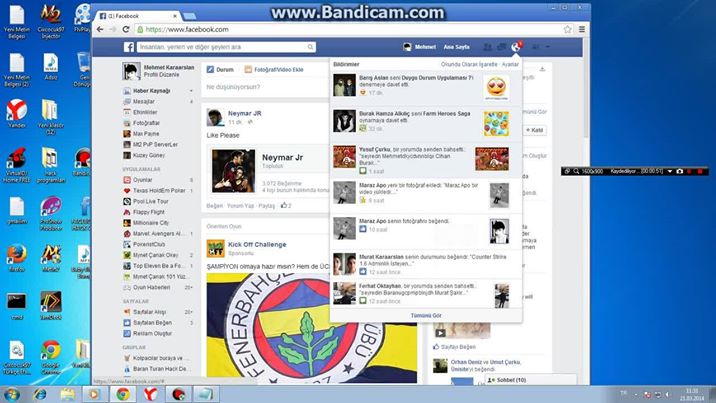Open Internet Explorer from taskbar
The width and height of the screenshot is (716, 403).
tap(40, 394)
